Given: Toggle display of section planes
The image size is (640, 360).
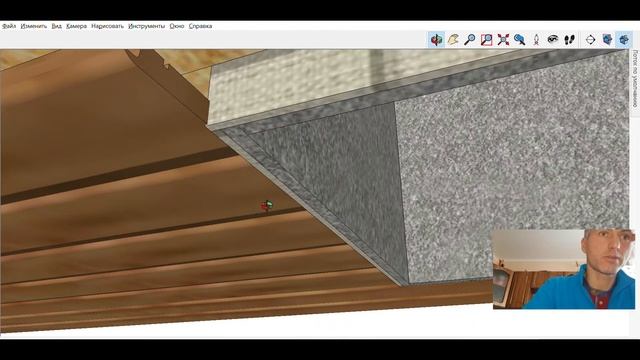Looking at the screenshot, I should tap(607, 40).
